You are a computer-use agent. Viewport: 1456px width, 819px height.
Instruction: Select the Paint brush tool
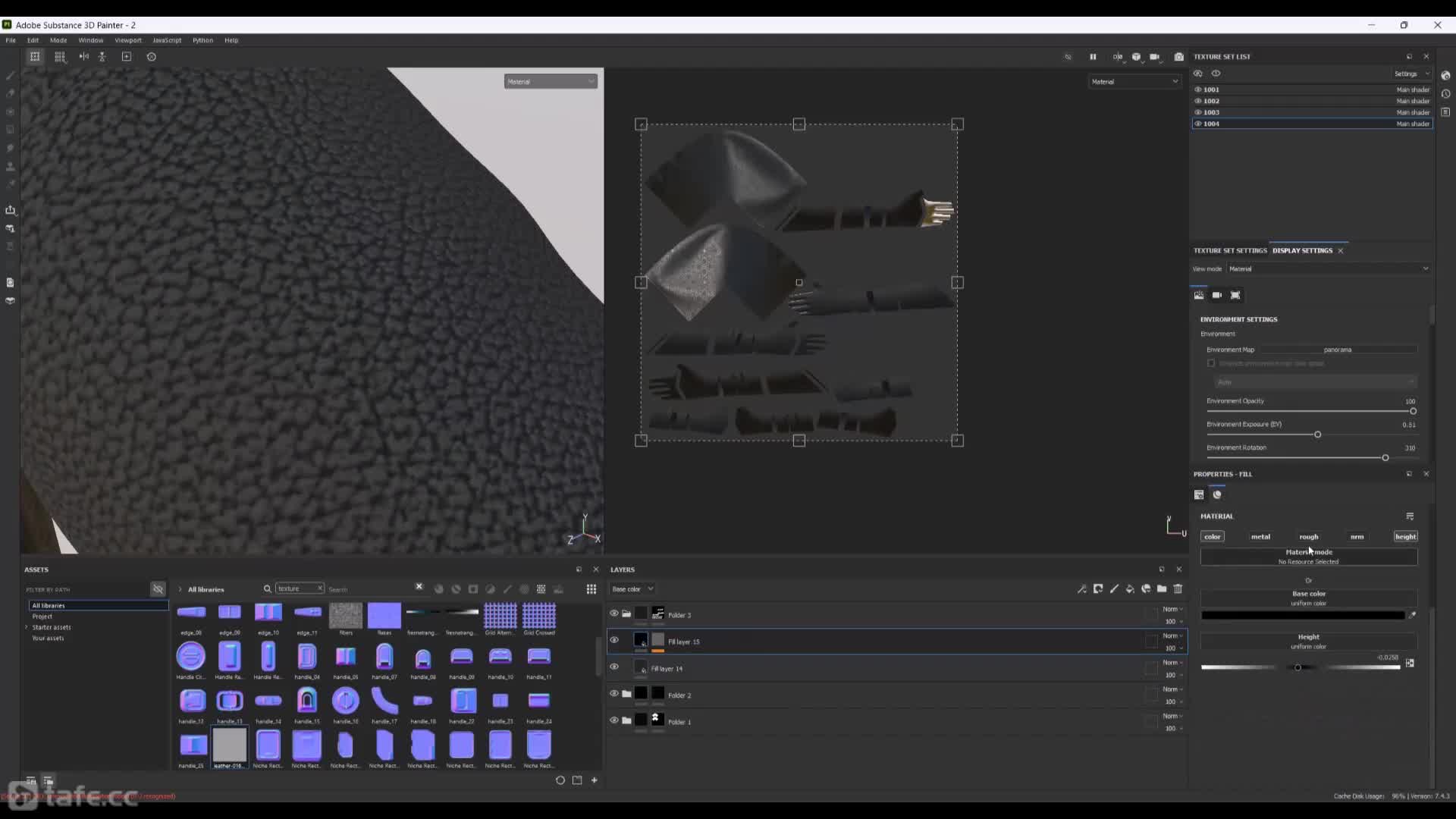tap(11, 75)
